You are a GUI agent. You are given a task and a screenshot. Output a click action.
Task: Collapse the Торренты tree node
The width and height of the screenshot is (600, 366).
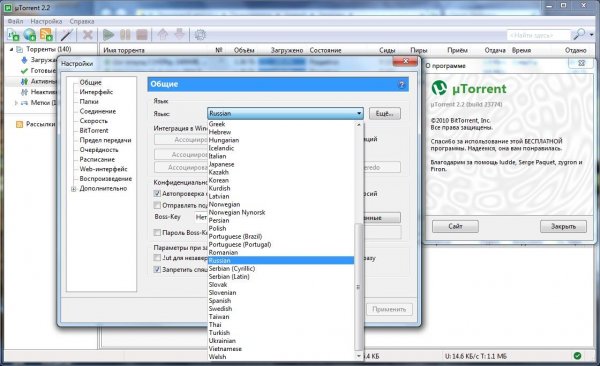click(11, 49)
